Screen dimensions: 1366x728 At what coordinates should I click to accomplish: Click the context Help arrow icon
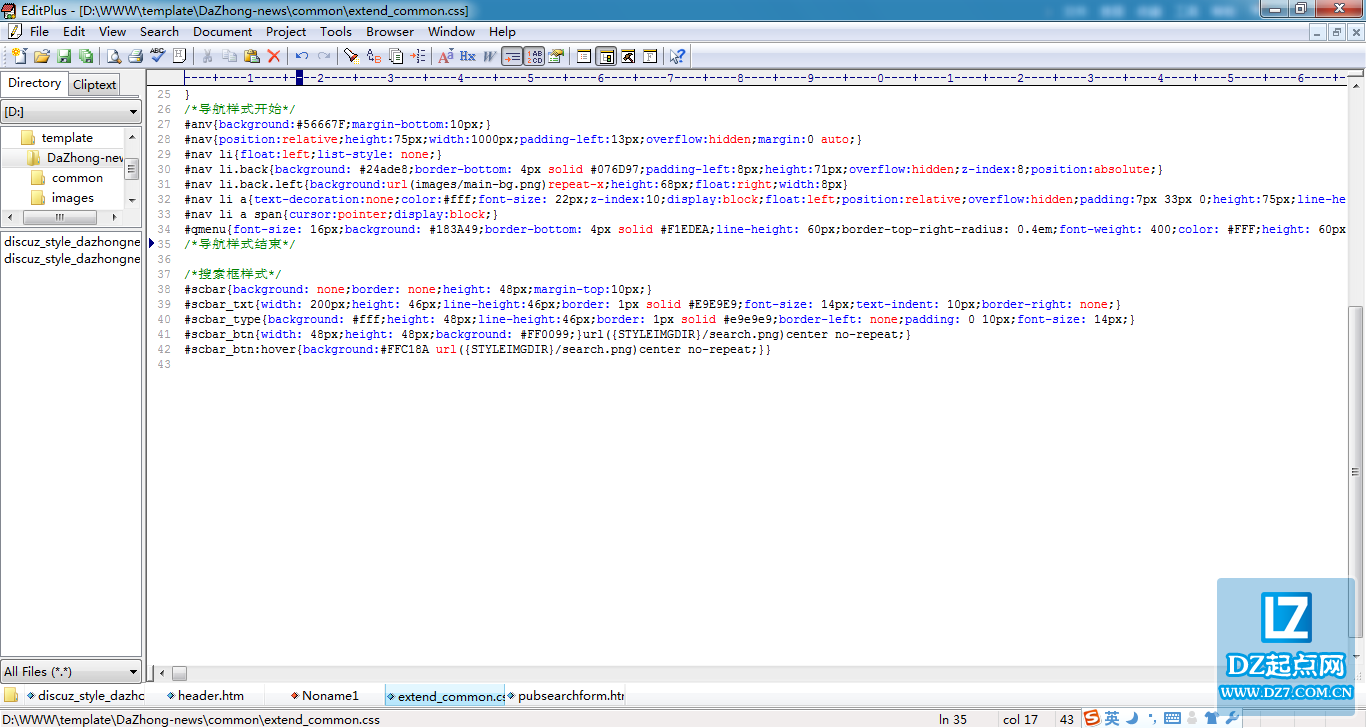678,56
